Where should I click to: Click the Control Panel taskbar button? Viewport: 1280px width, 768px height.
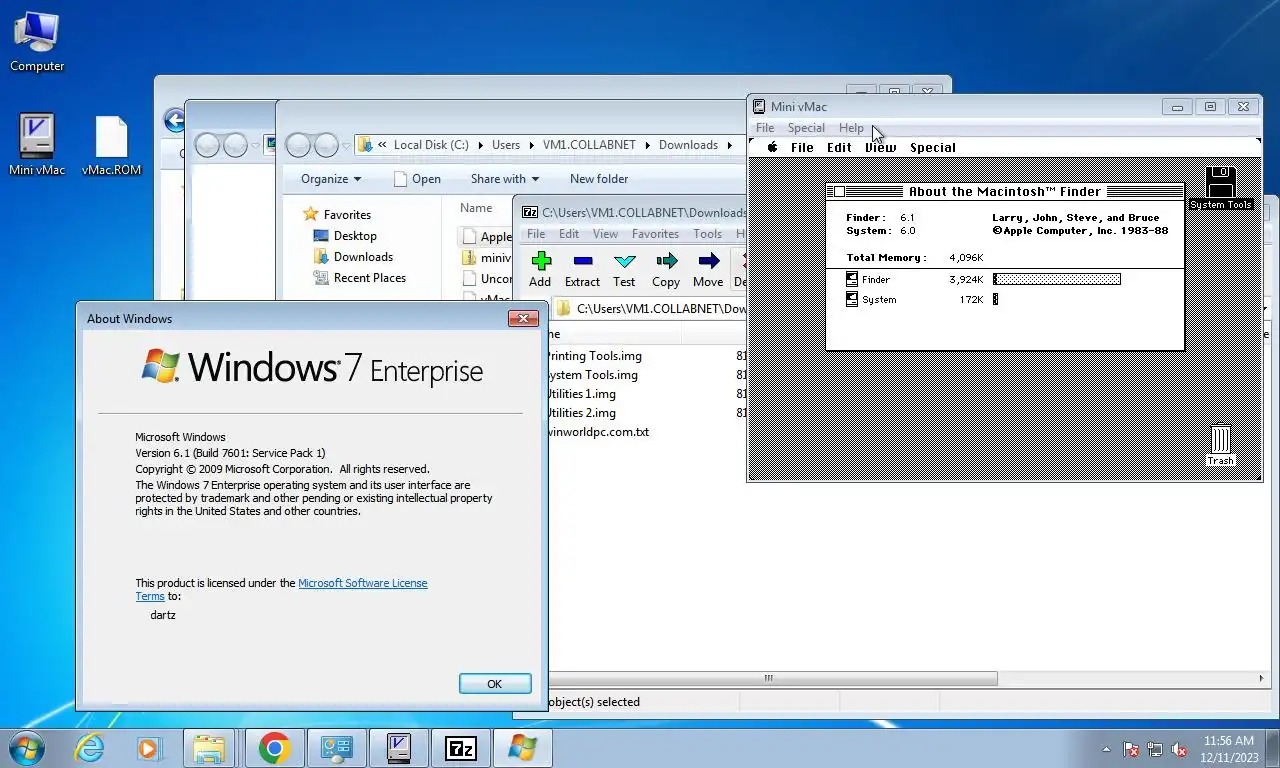[335, 748]
